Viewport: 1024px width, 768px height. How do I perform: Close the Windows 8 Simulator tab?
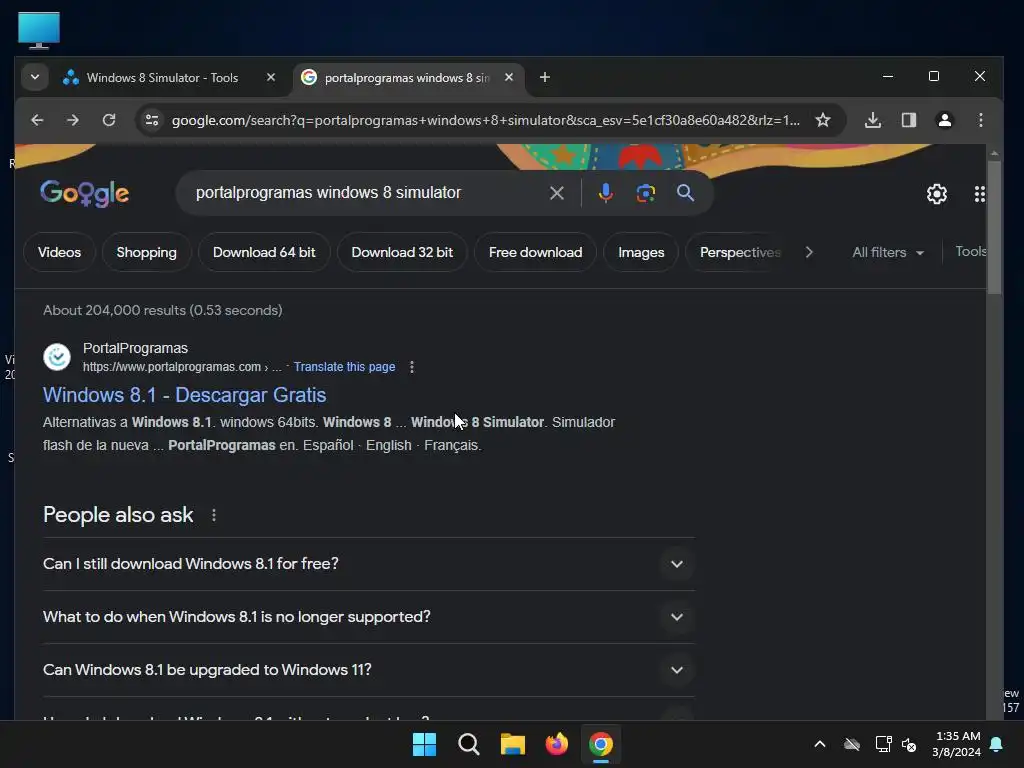click(271, 77)
